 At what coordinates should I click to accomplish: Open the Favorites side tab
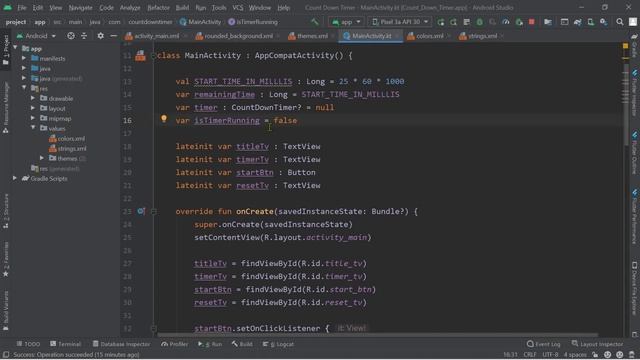click(x=6, y=259)
